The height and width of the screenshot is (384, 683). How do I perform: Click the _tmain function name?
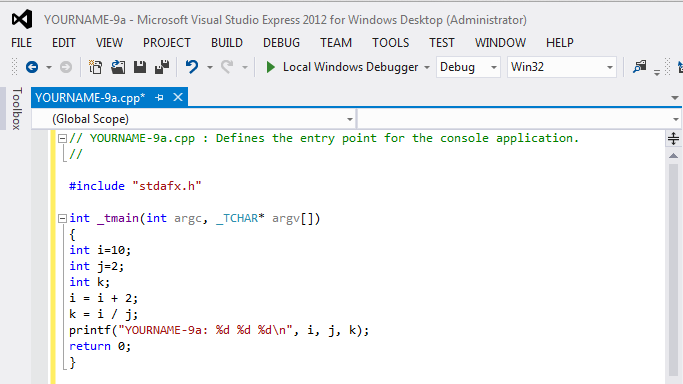(118, 219)
